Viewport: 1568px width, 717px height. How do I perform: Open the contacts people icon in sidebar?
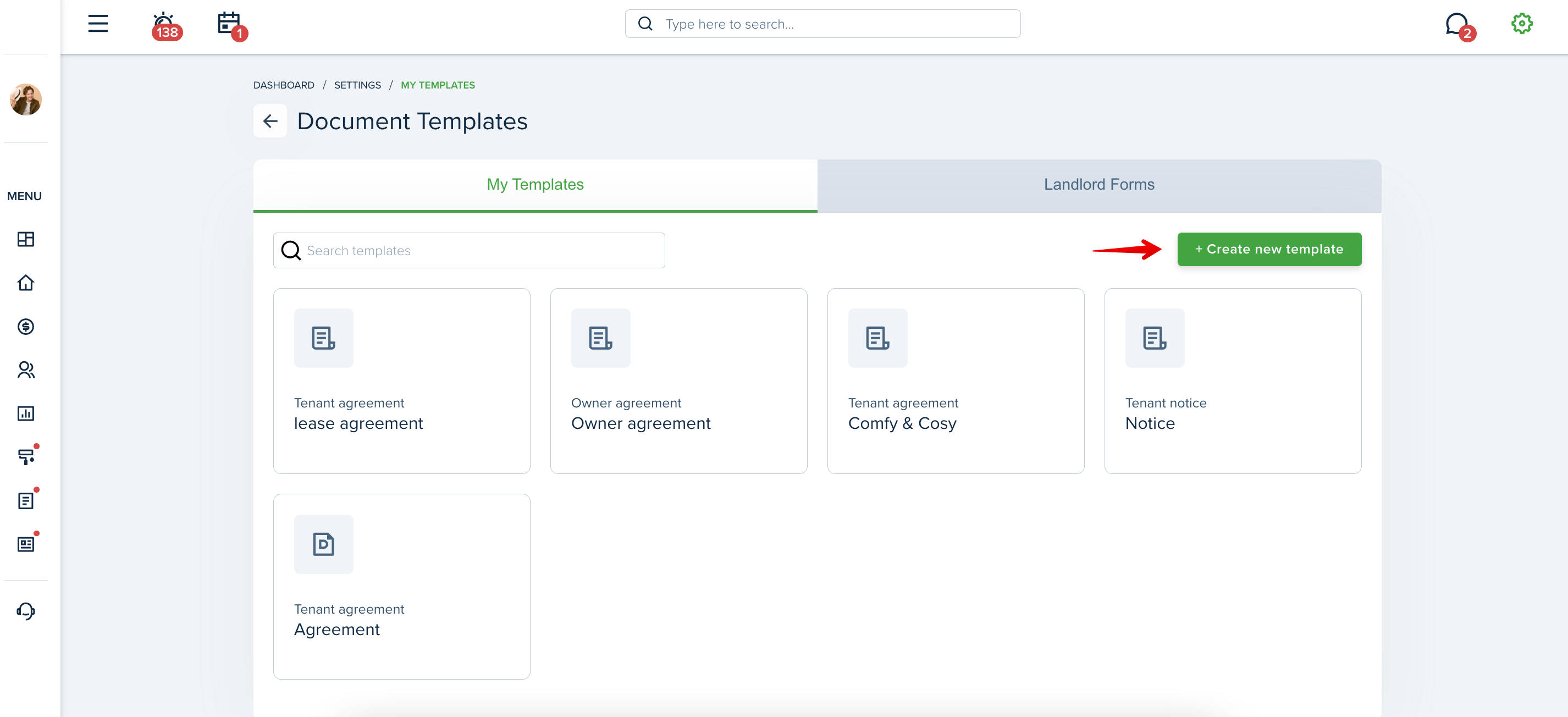pyautogui.click(x=25, y=370)
